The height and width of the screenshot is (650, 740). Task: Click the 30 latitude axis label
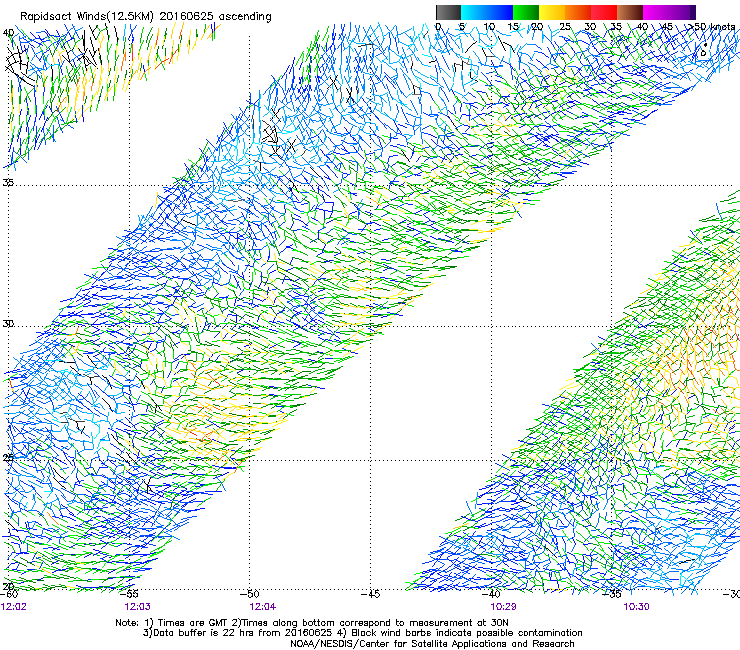pos(8,324)
